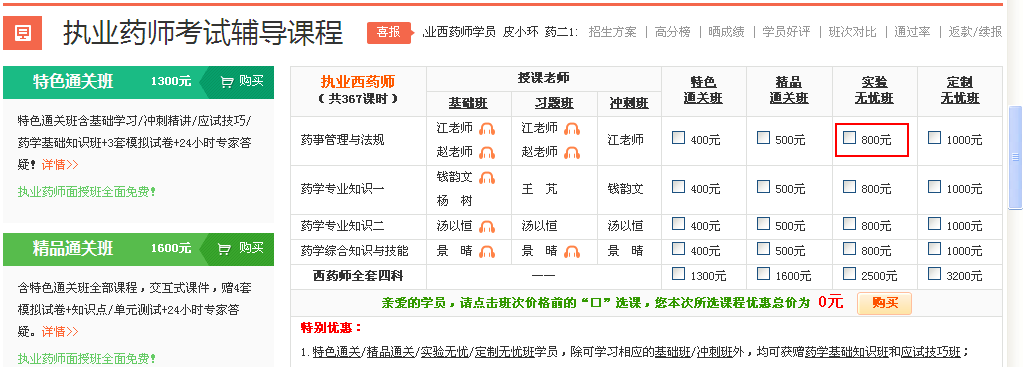Select 500元 box for 药学专业知识二
The image size is (1023, 367).
coord(763,224)
